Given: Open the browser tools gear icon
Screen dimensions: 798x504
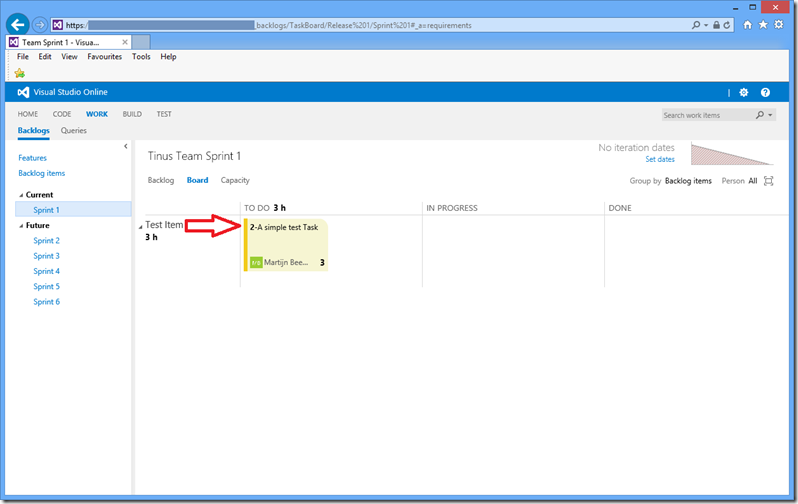Looking at the screenshot, I should tap(779, 24).
